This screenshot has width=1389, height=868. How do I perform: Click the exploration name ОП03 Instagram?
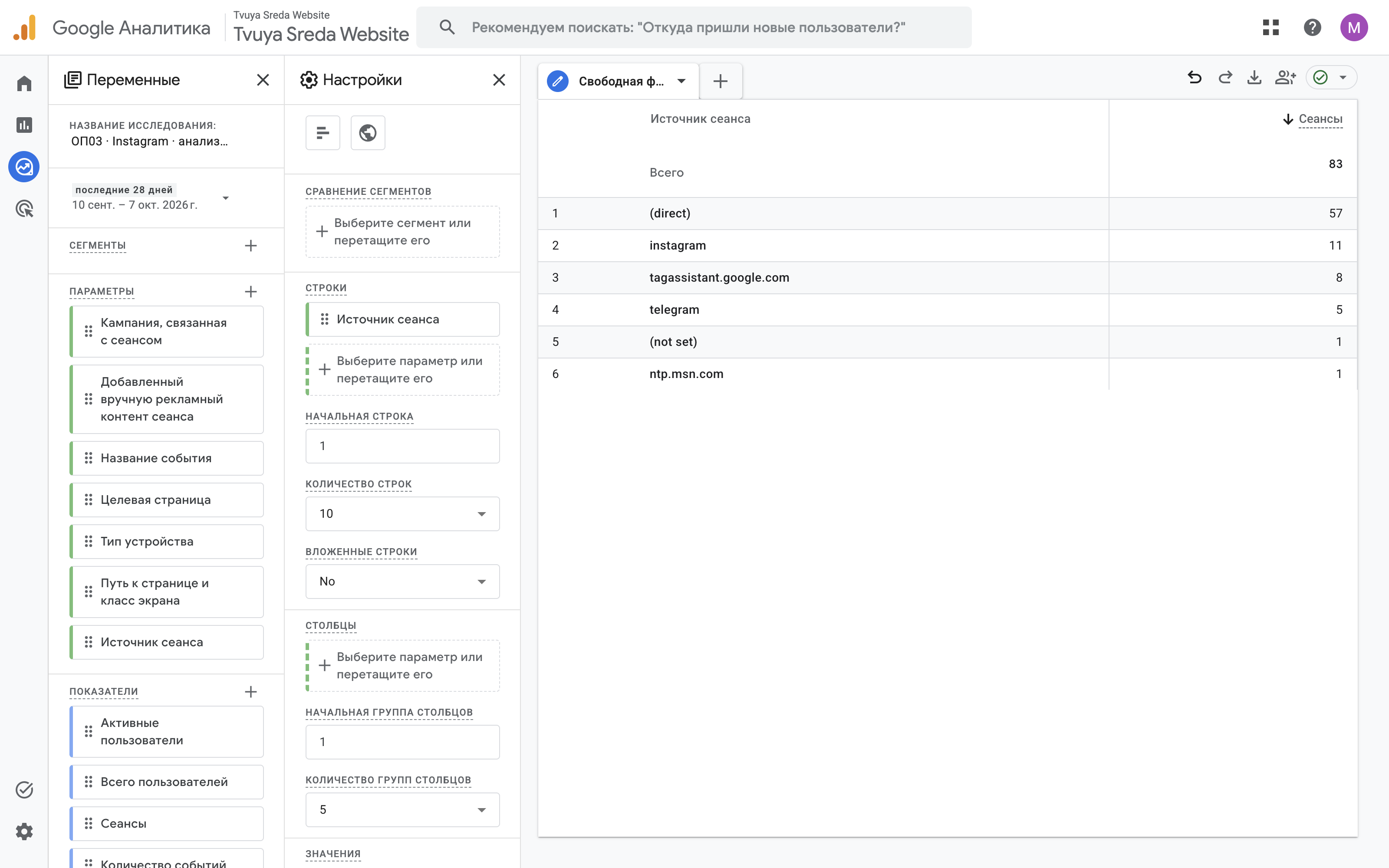(x=149, y=141)
